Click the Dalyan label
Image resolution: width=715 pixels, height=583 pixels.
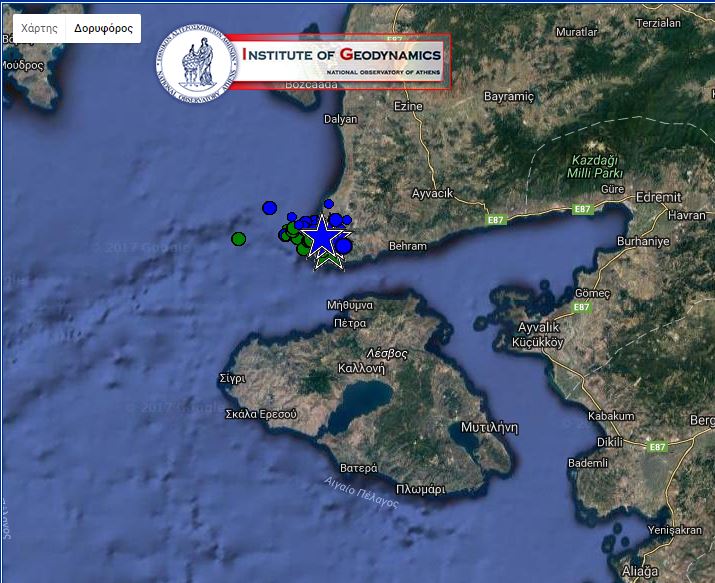click(x=340, y=119)
